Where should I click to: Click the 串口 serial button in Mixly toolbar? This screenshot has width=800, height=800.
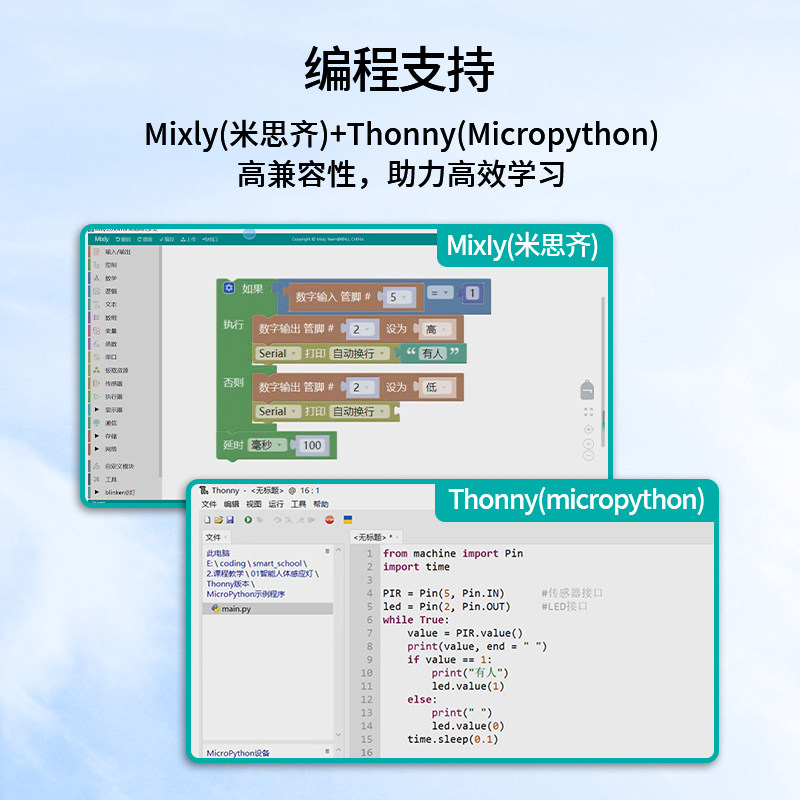(x=210, y=239)
